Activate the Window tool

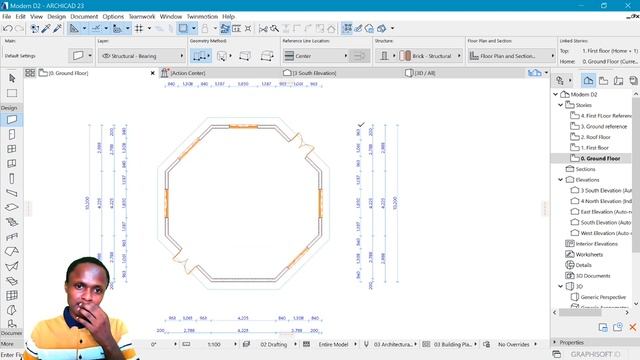pyautogui.click(x=12, y=149)
